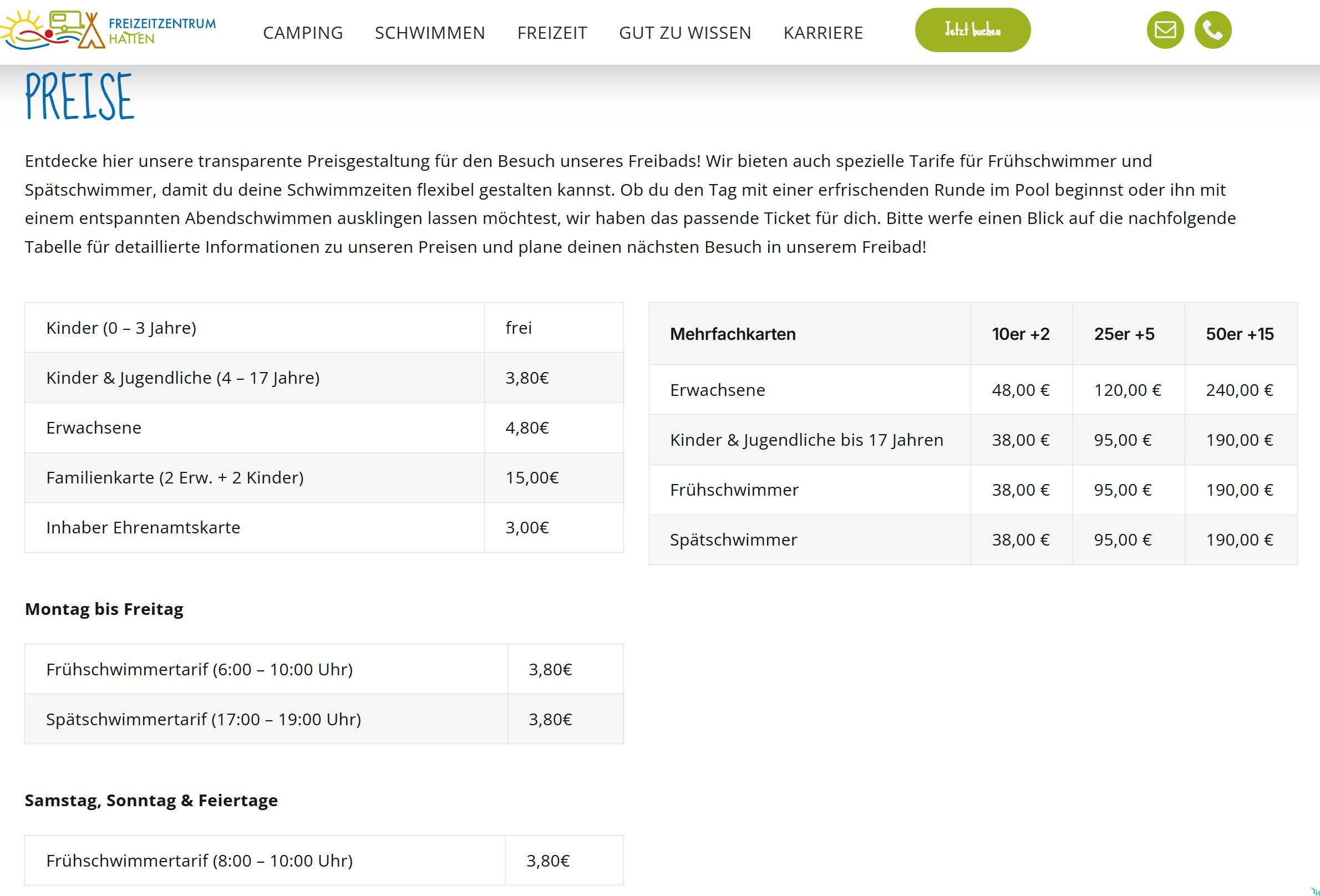
Task: Click the green email envelope icon
Action: pyautogui.click(x=1165, y=30)
